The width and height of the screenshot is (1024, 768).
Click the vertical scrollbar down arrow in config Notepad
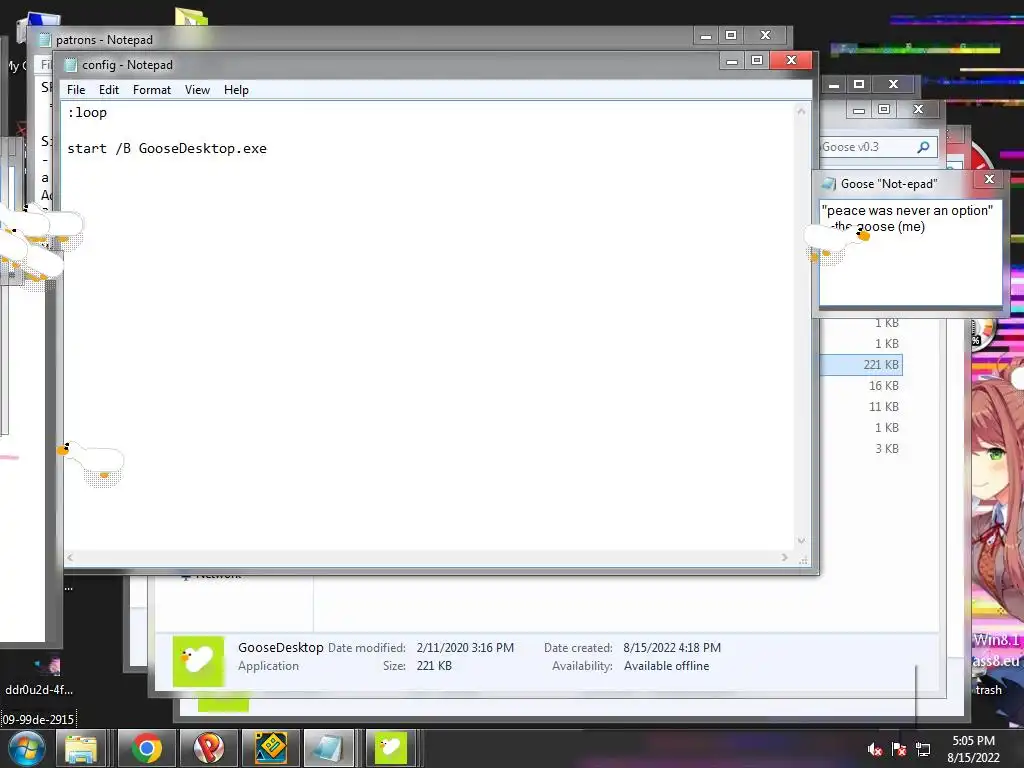[801, 541]
